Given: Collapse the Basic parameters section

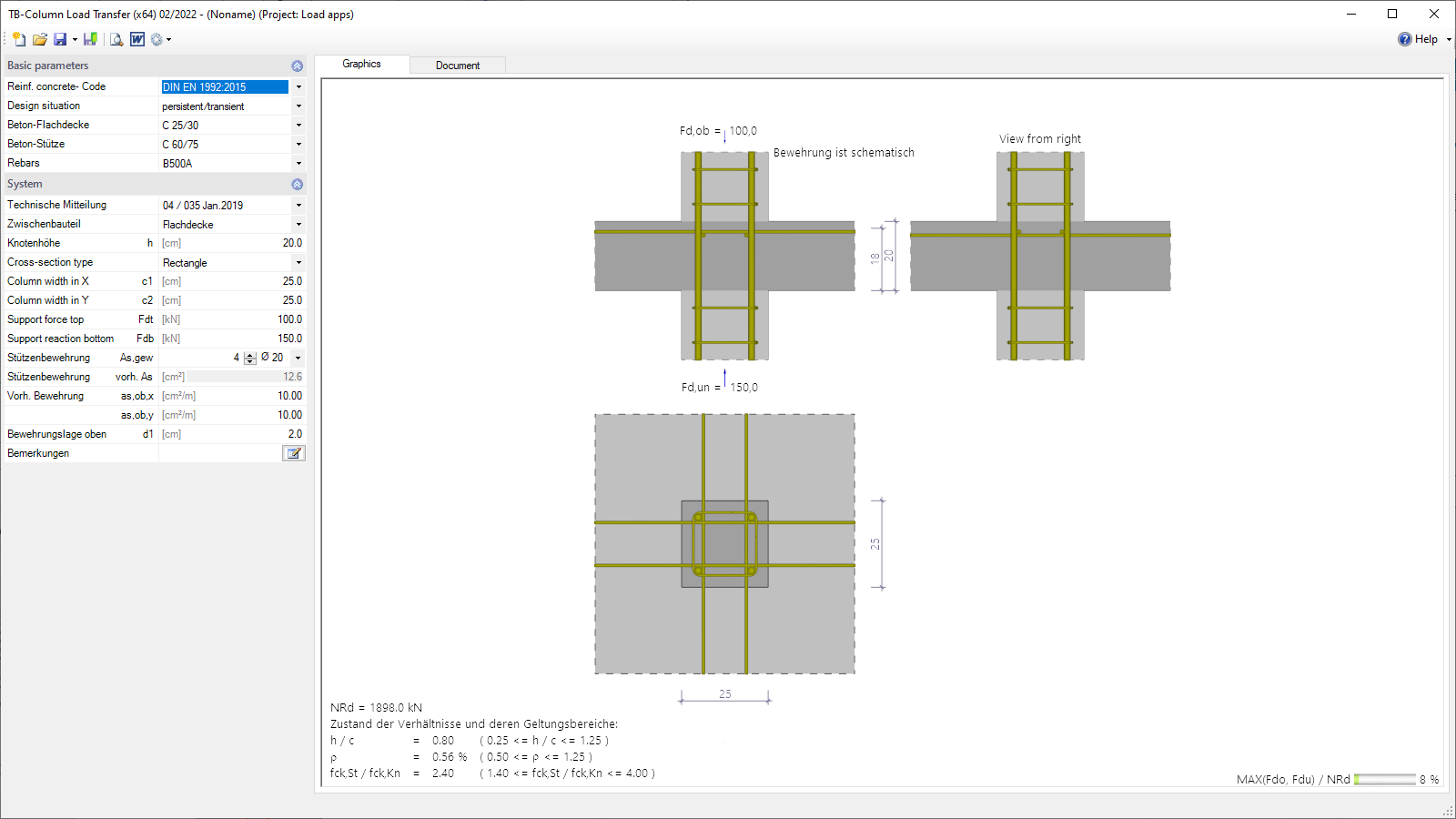Looking at the screenshot, I should coord(297,66).
